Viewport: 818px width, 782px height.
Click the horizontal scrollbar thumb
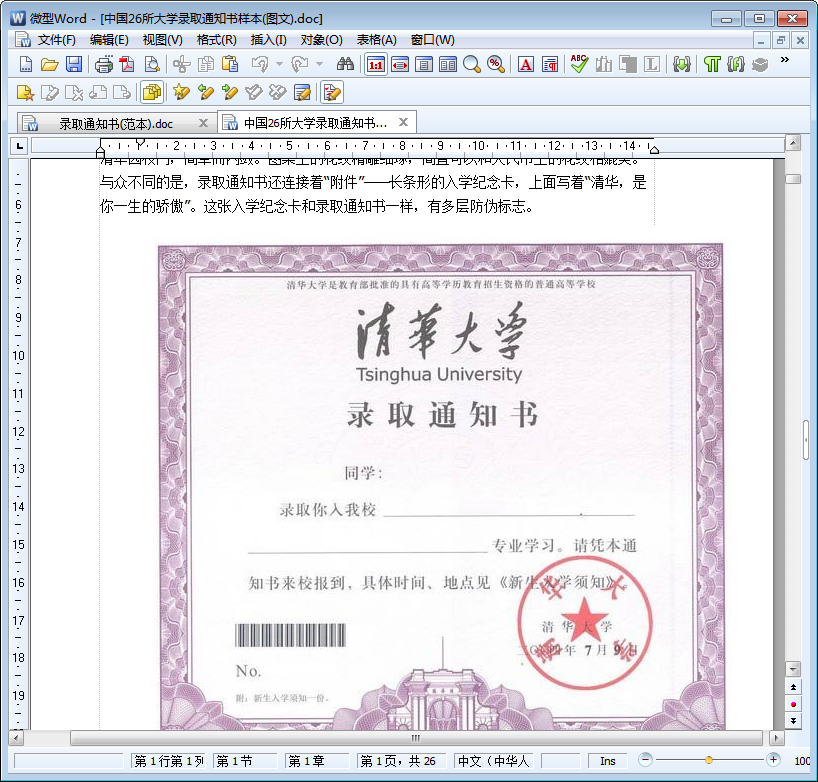[x=416, y=738]
